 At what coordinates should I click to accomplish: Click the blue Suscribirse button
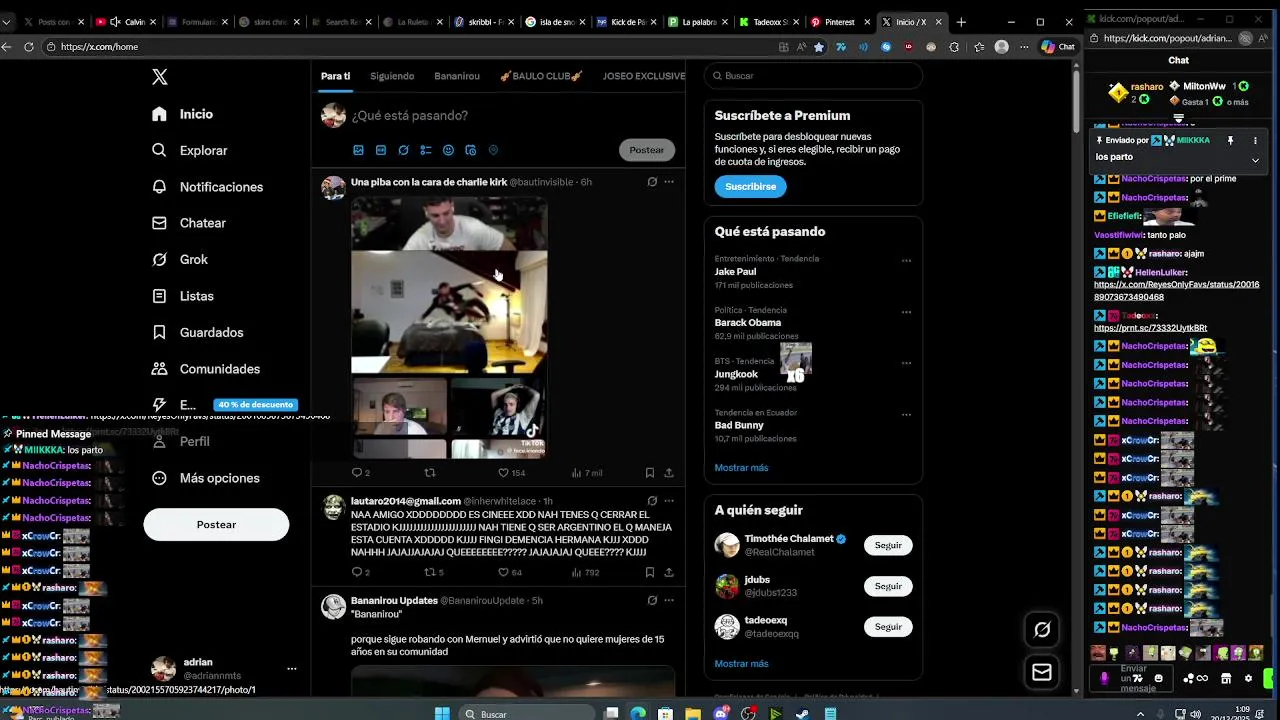[750, 186]
